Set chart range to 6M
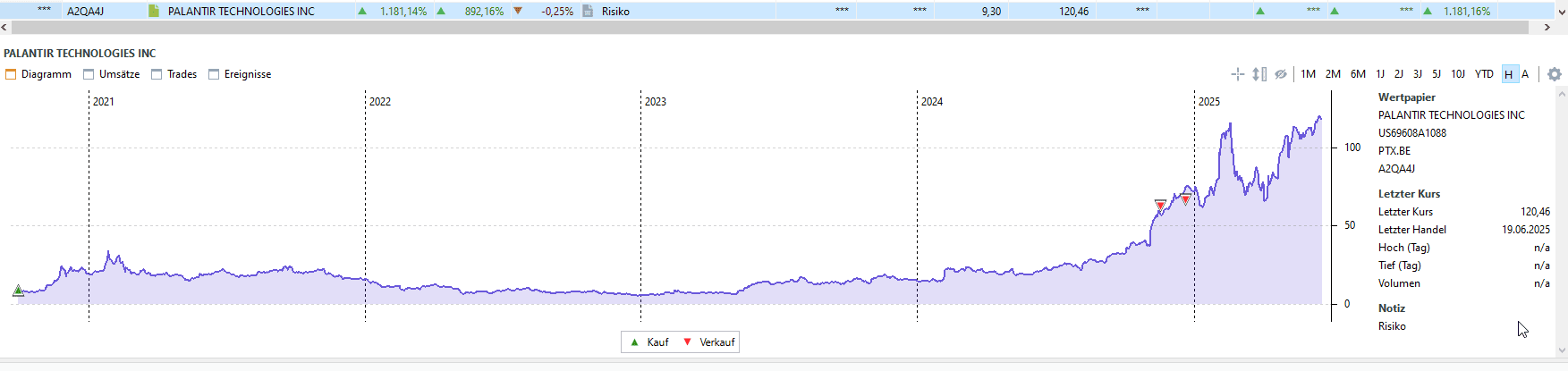This screenshot has height=371, width=1568. click(1358, 74)
